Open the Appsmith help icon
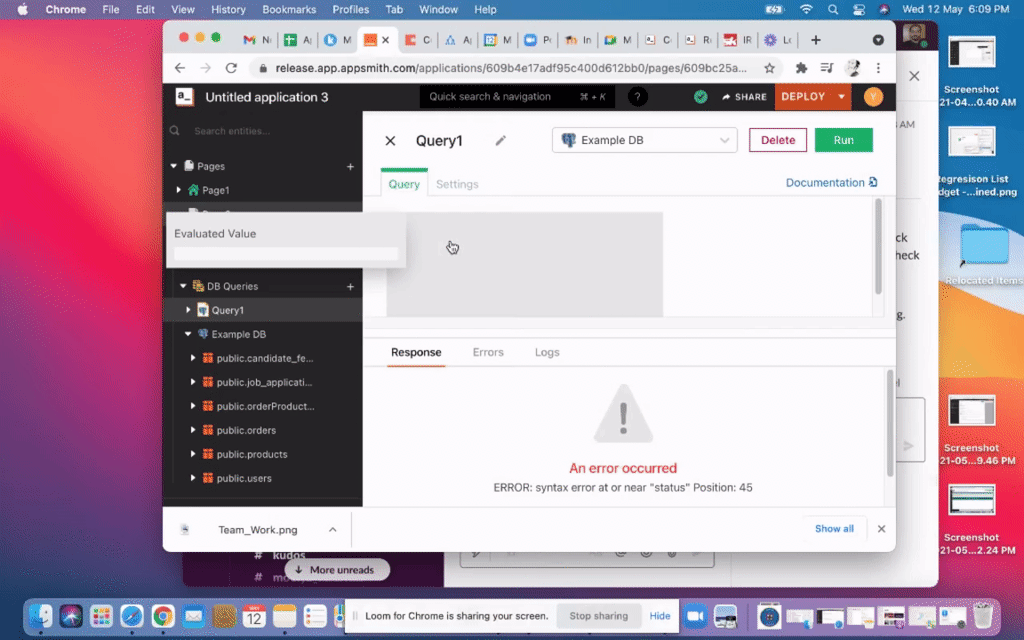1024x640 pixels. click(x=637, y=96)
